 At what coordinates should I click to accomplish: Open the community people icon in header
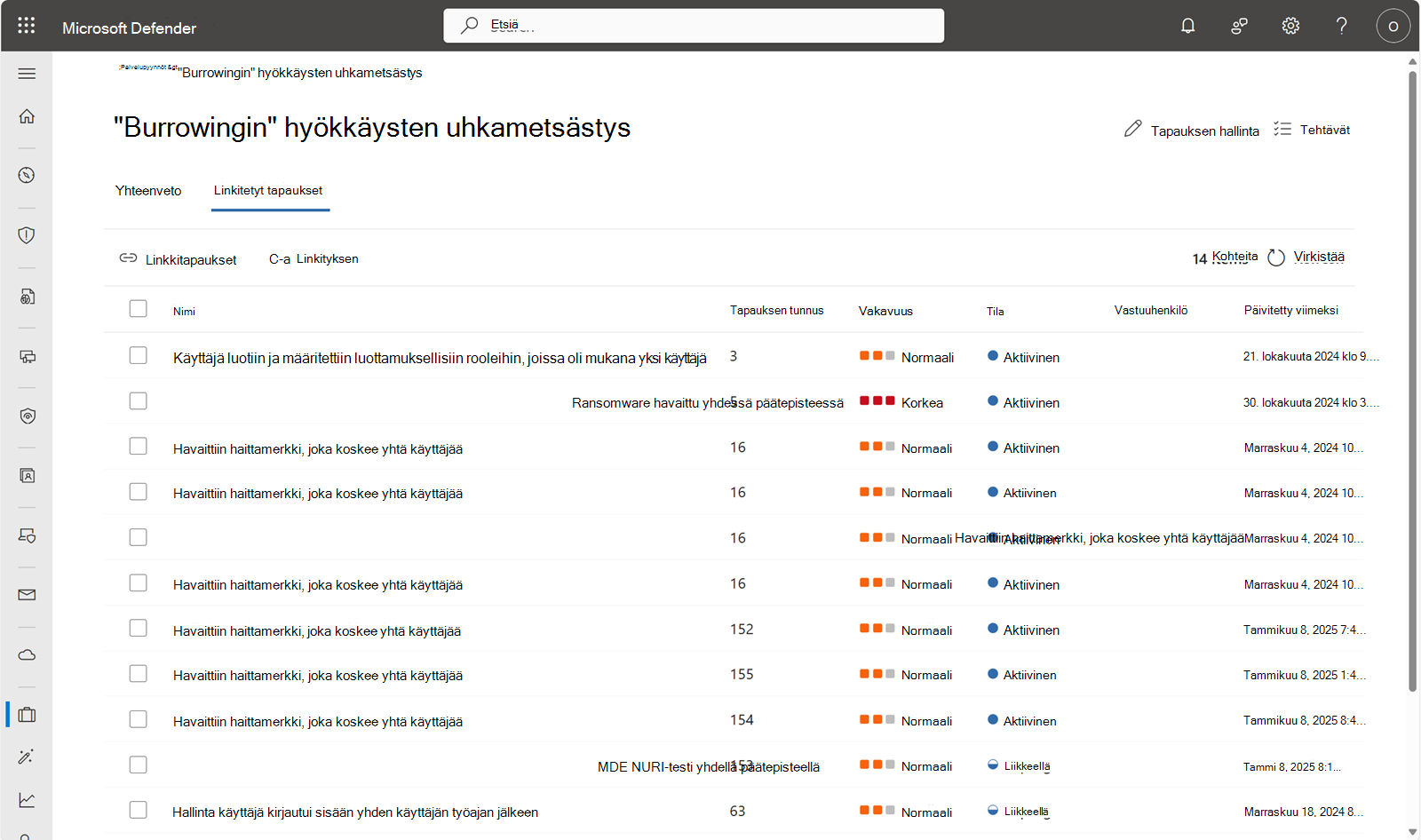[x=1239, y=26]
